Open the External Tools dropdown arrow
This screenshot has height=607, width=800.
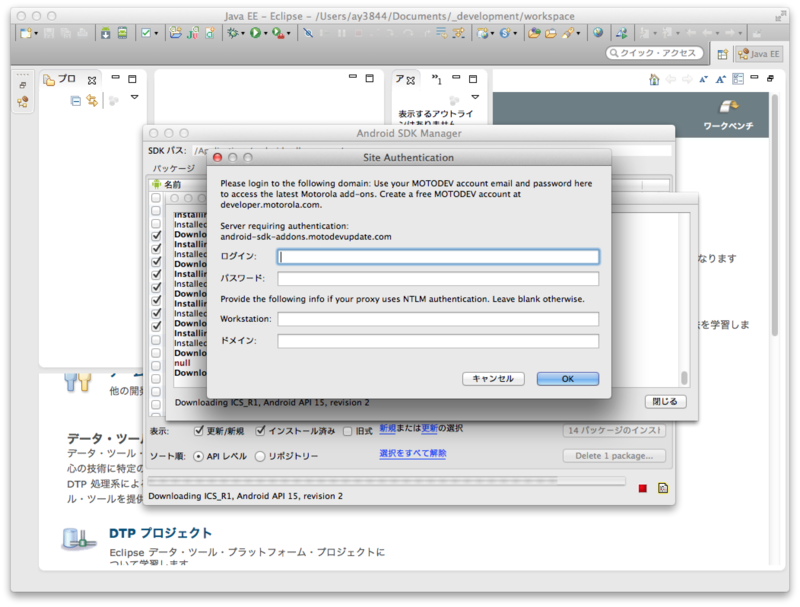(289, 34)
